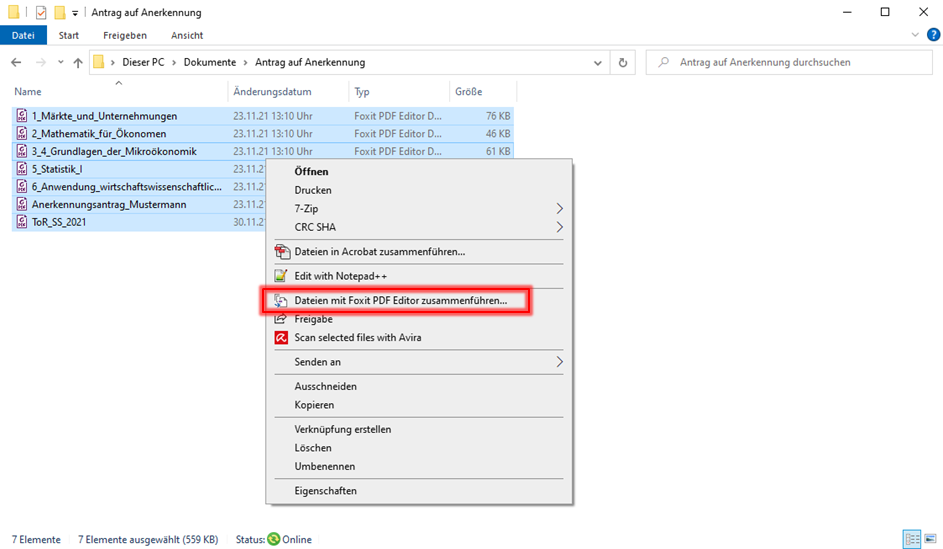Click the Avira scan icon
The height and width of the screenshot is (549, 943).
(x=281, y=337)
